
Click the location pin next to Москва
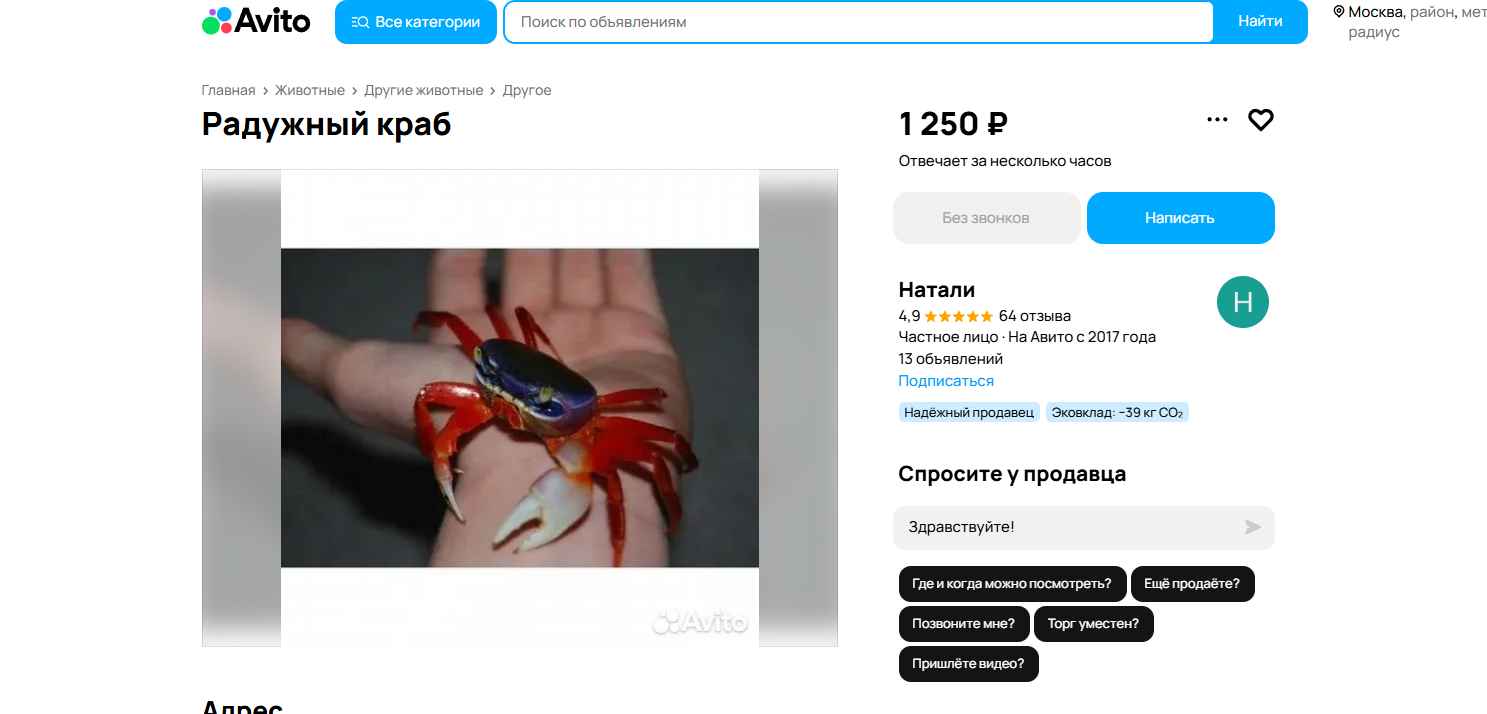[1339, 12]
